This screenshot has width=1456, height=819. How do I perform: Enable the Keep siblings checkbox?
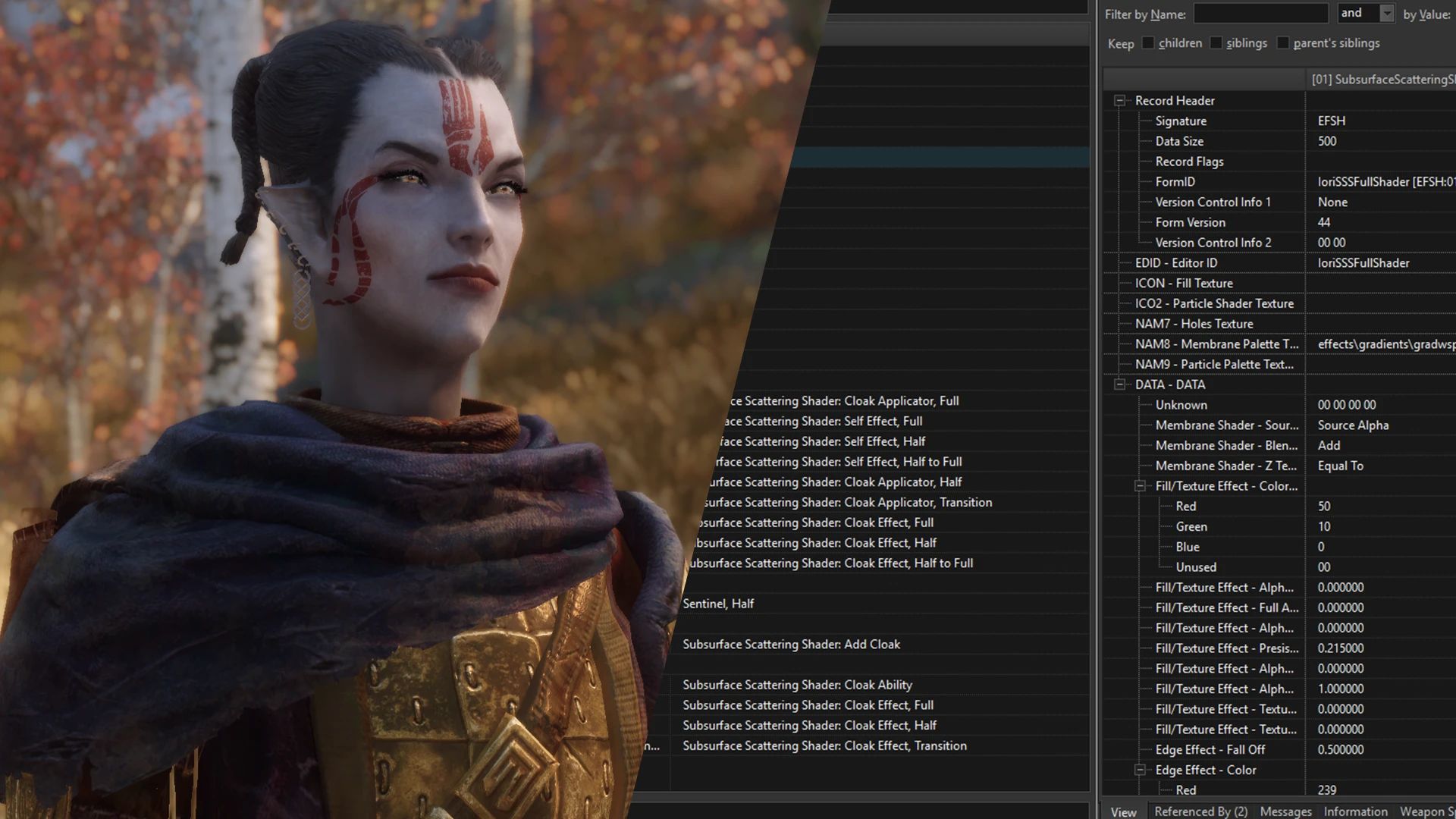click(1216, 43)
